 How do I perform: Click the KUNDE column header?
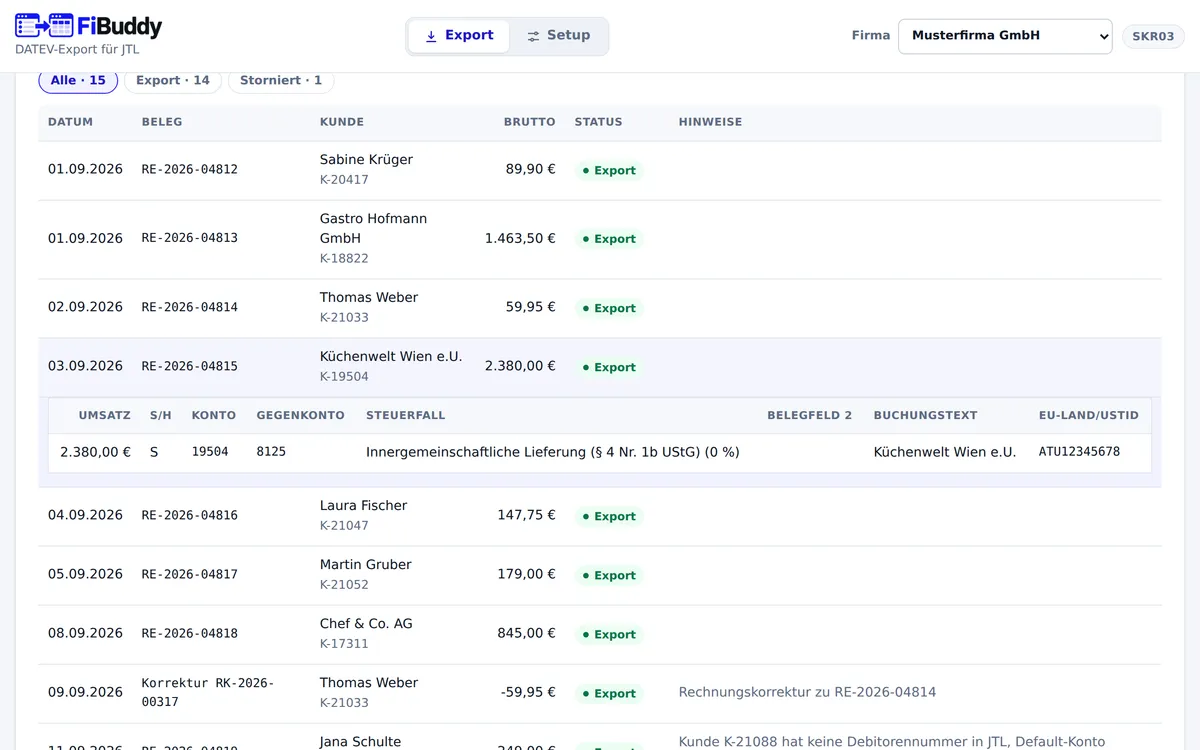(342, 122)
